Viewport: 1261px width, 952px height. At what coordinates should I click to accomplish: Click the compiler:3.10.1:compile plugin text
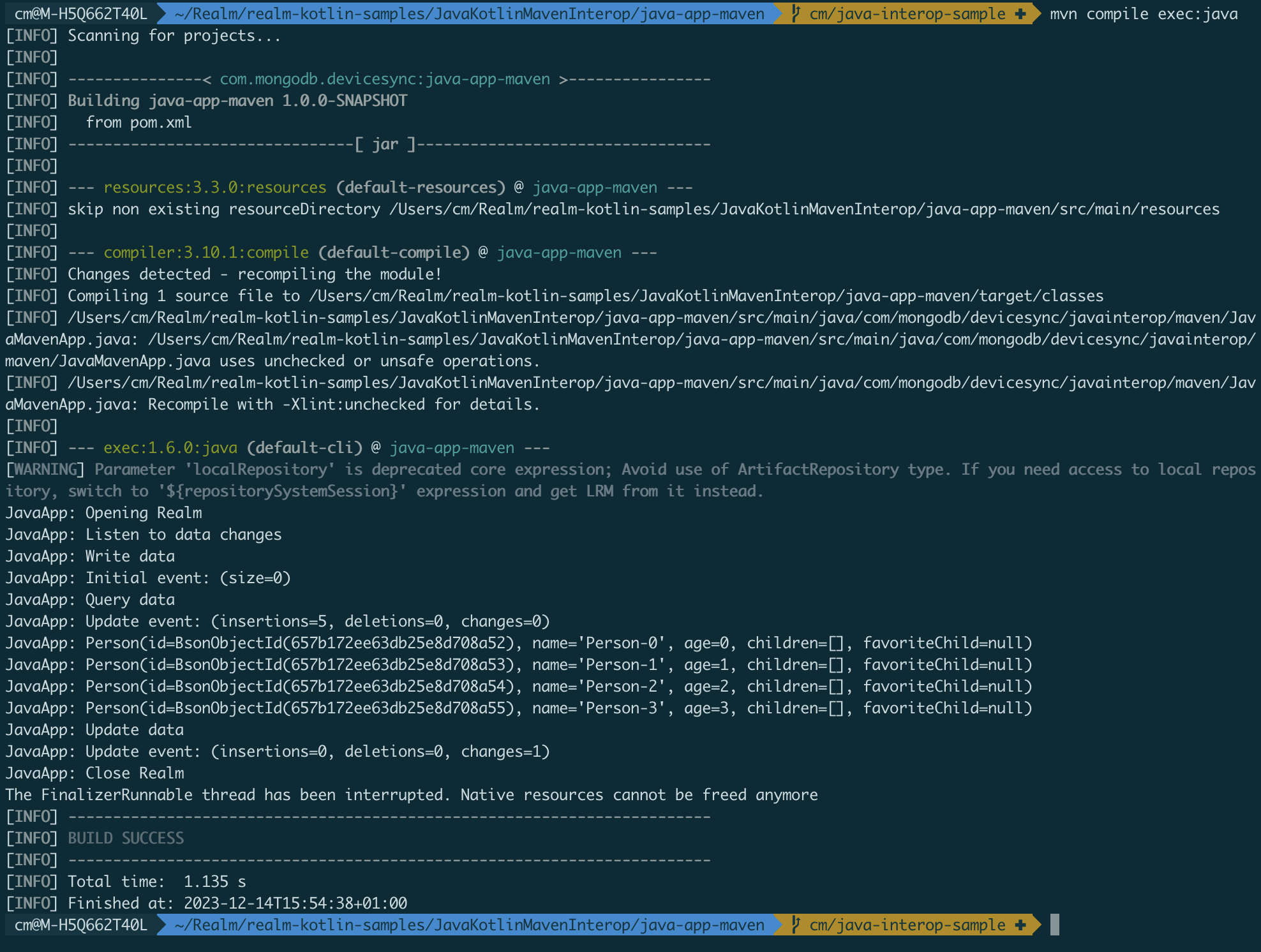[x=205, y=253]
